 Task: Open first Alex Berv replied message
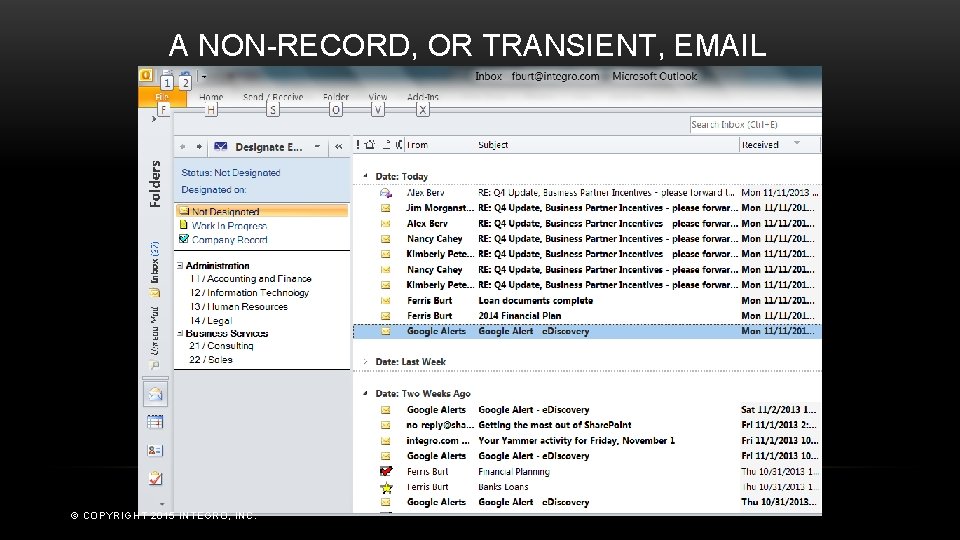pos(587,193)
